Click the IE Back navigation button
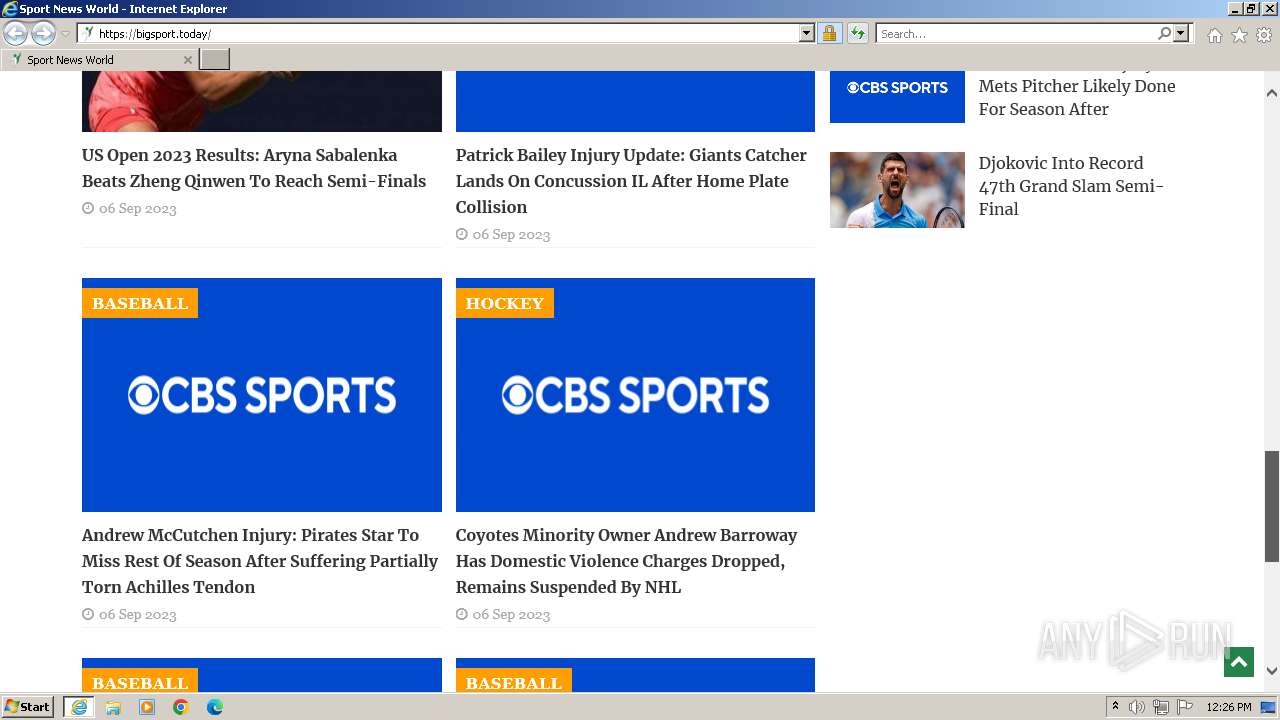This screenshot has height=720, width=1280. [x=15, y=33]
